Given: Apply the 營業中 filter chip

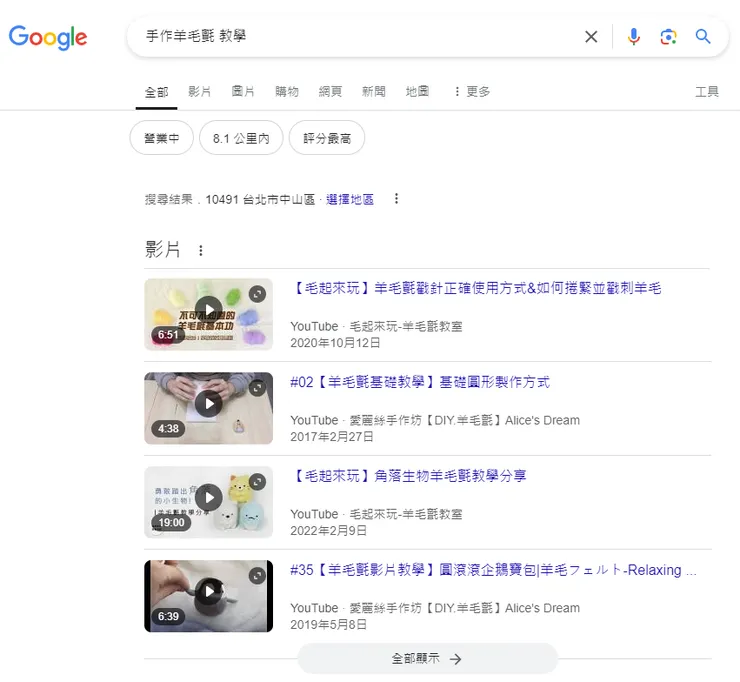Looking at the screenshot, I should click(161, 138).
